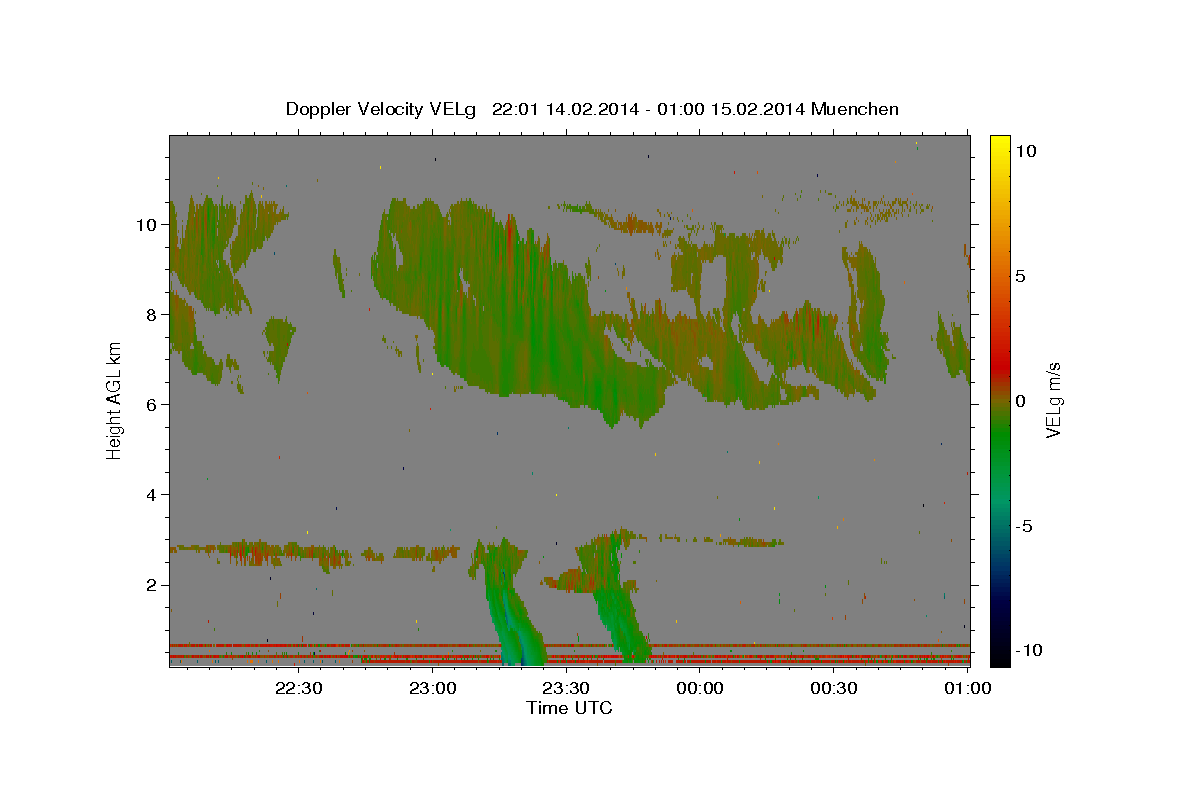The image size is (1200, 800).
Task: Click the height tick label 4
Action: [154, 495]
